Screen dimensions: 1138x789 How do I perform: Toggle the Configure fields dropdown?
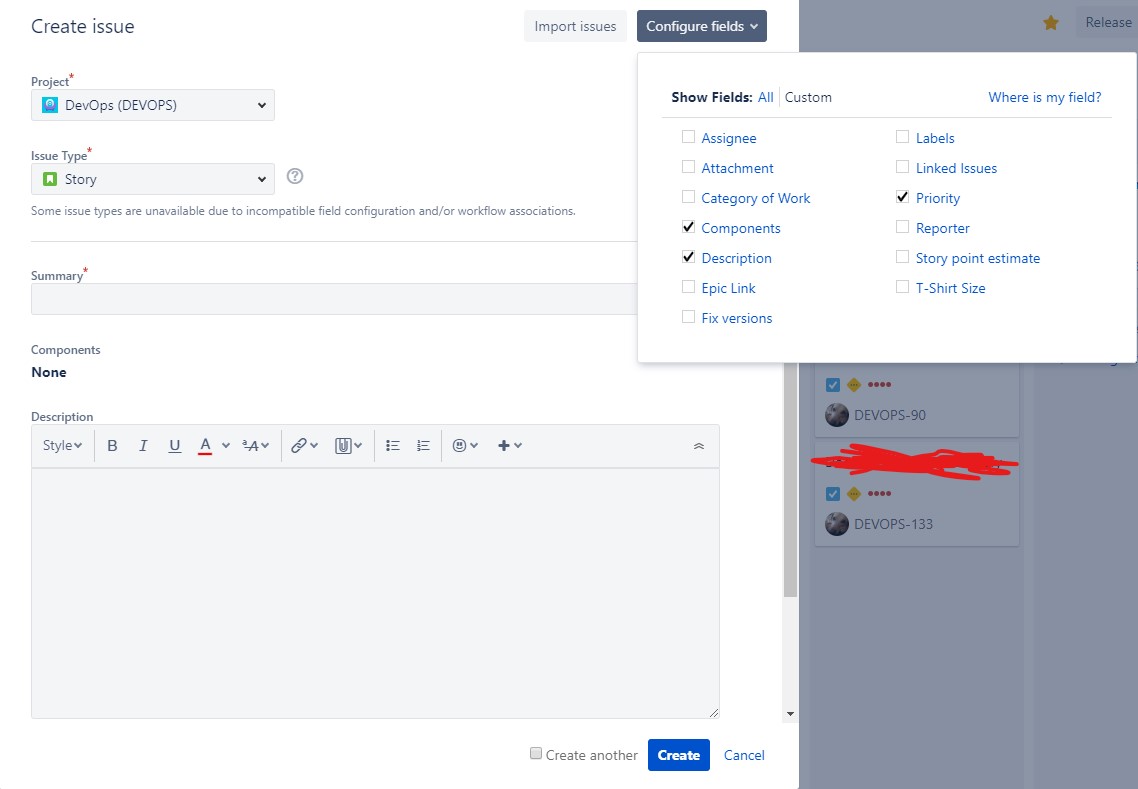pos(702,26)
